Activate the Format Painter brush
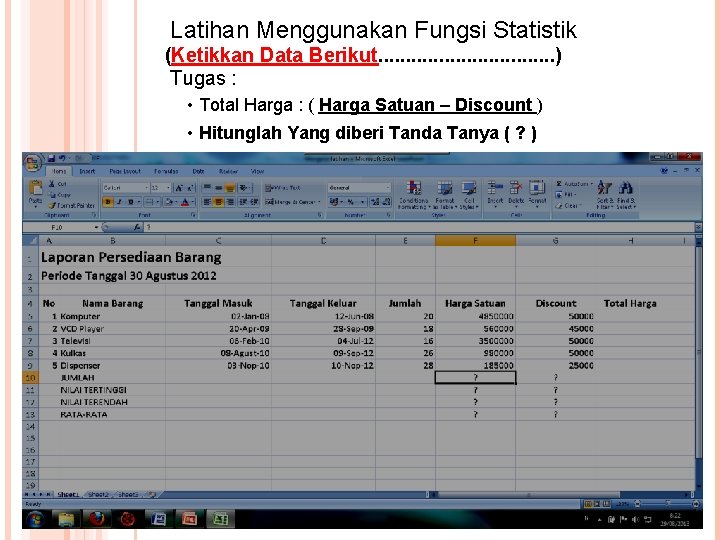This screenshot has height=540, width=720. 71,205
